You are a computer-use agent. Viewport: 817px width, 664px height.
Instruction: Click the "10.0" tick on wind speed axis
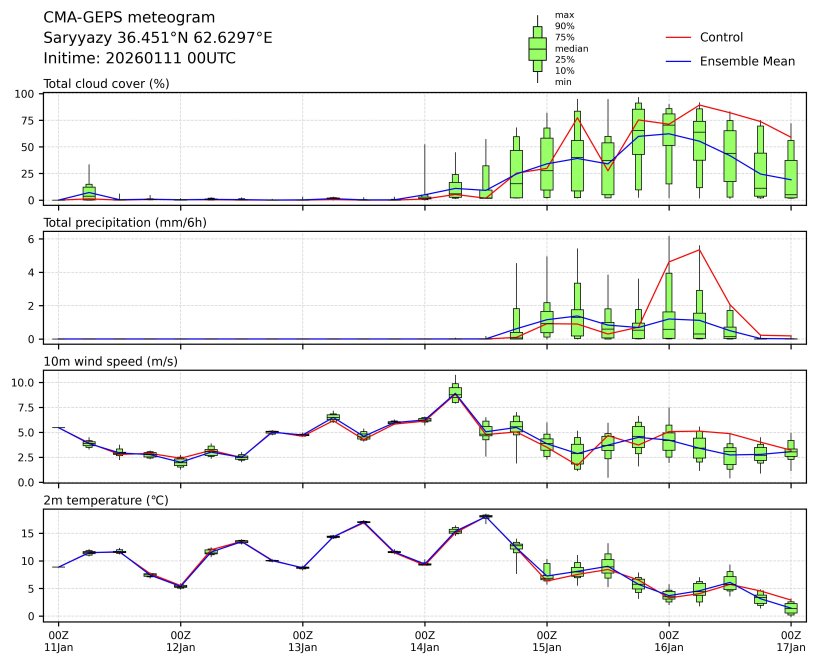click(23, 383)
